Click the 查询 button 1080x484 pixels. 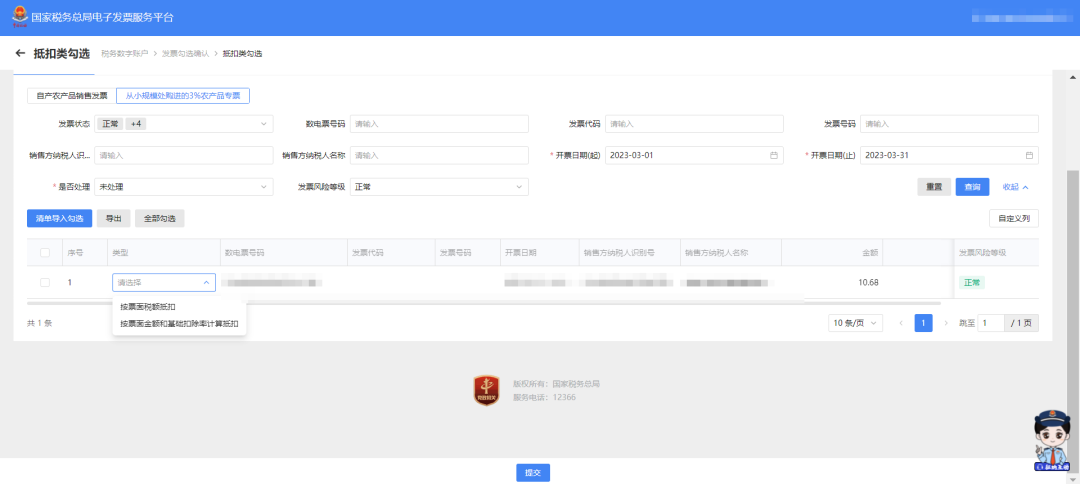pyautogui.click(x=973, y=187)
